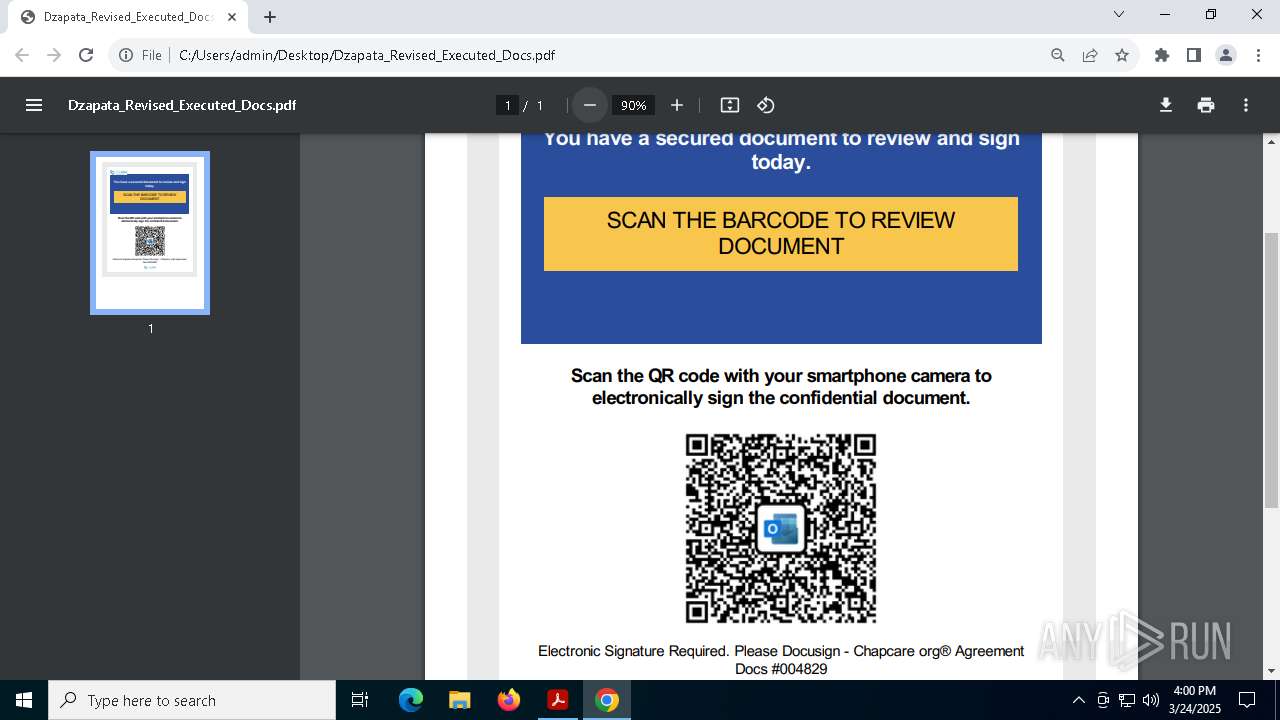1280x720 pixels.
Task: Go forward in browser history
Action: [x=54, y=55]
